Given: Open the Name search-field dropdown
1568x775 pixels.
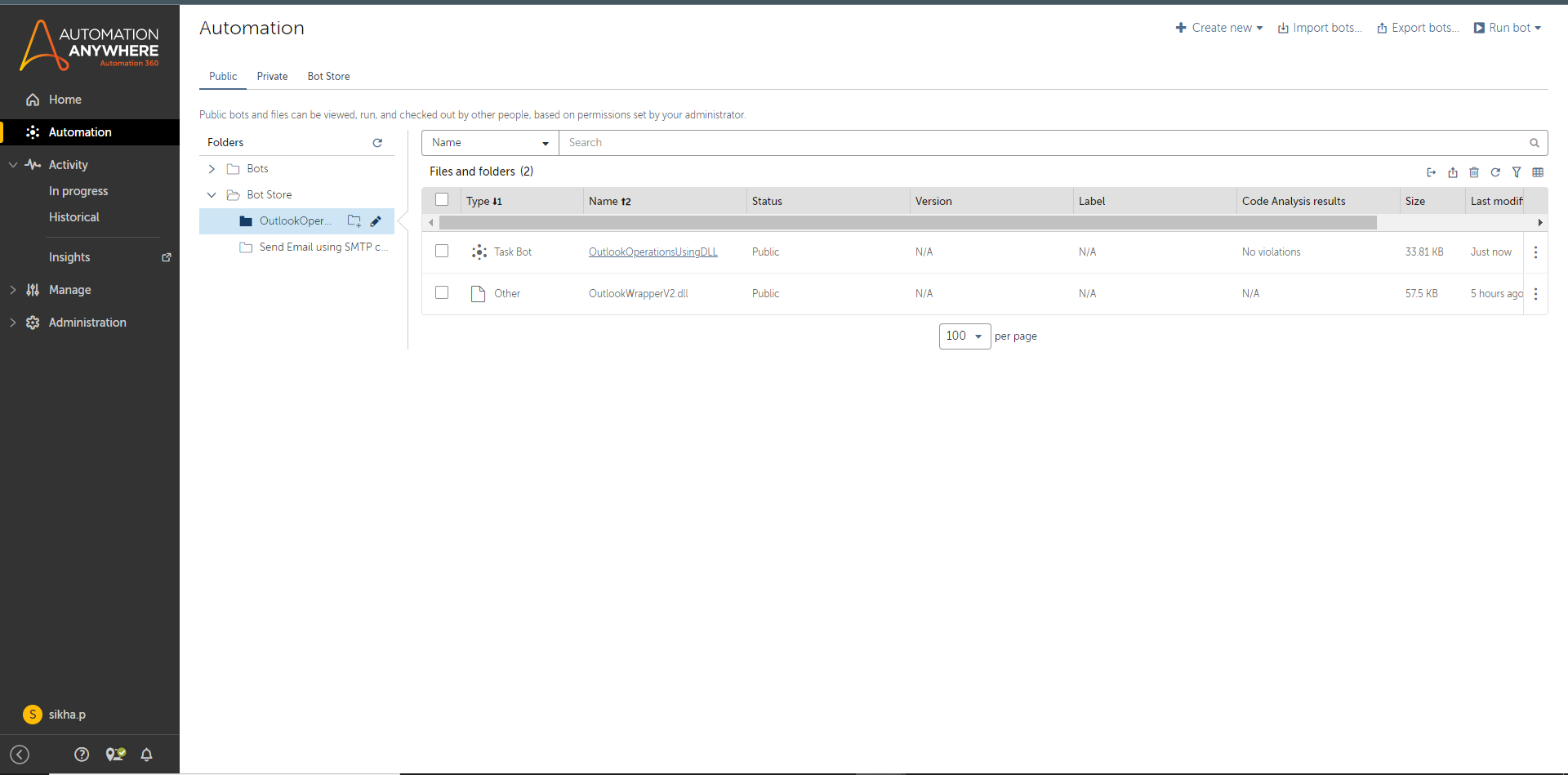Looking at the screenshot, I should 490,143.
